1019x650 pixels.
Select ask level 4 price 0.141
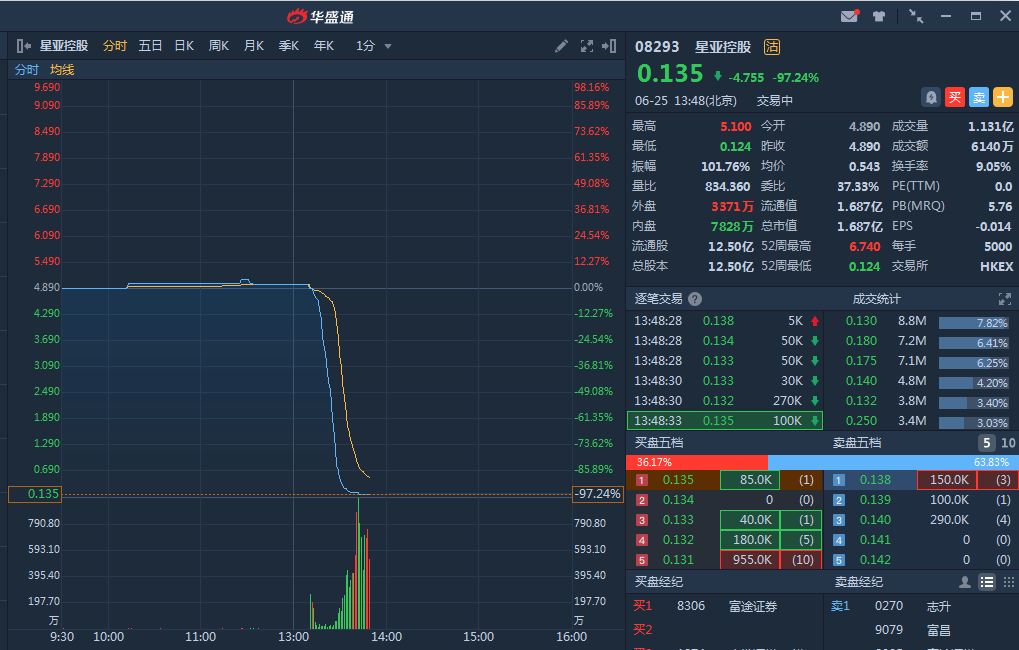pos(875,540)
